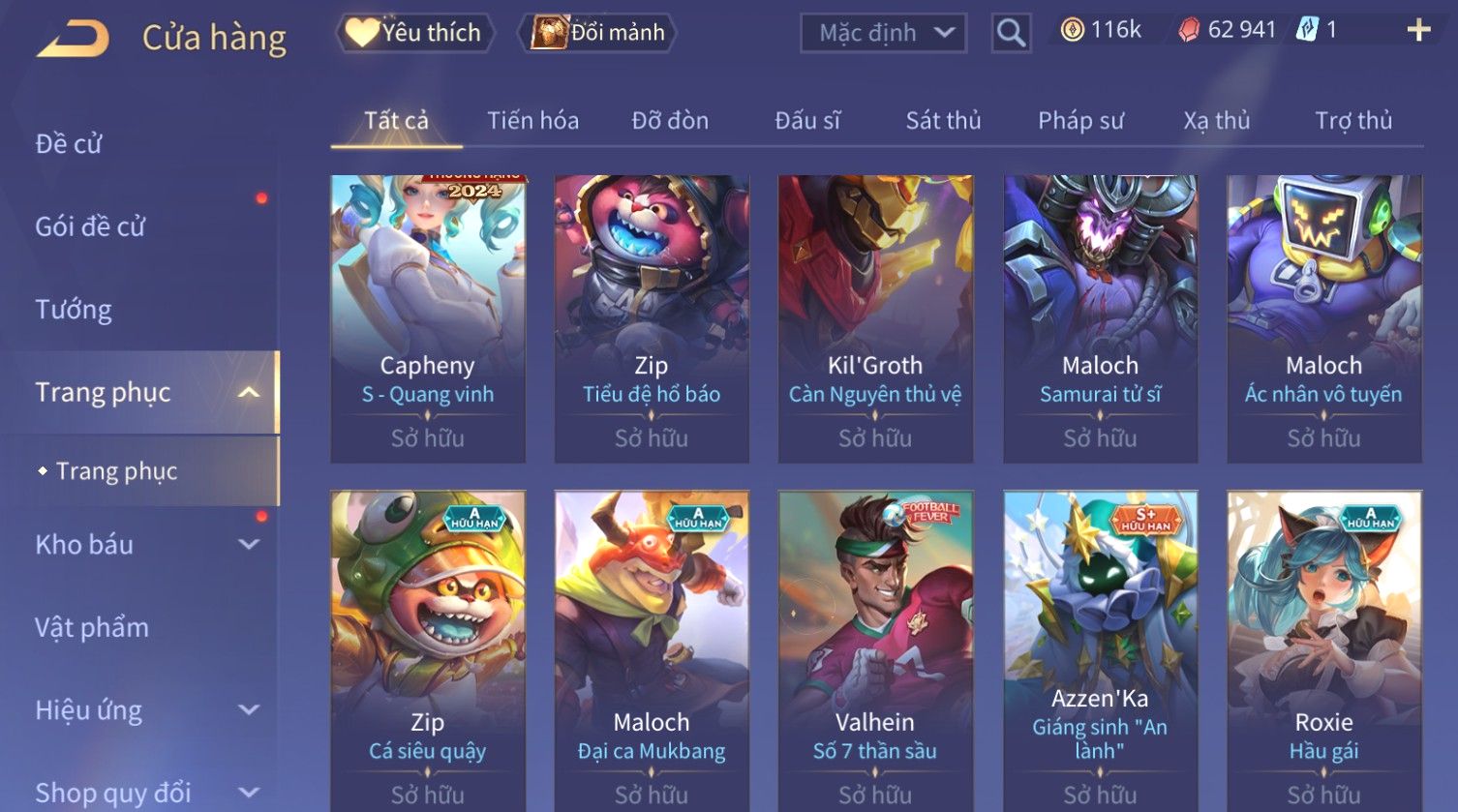
Task: Open Tướng in the sidebar
Action: click(x=74, y=310)
